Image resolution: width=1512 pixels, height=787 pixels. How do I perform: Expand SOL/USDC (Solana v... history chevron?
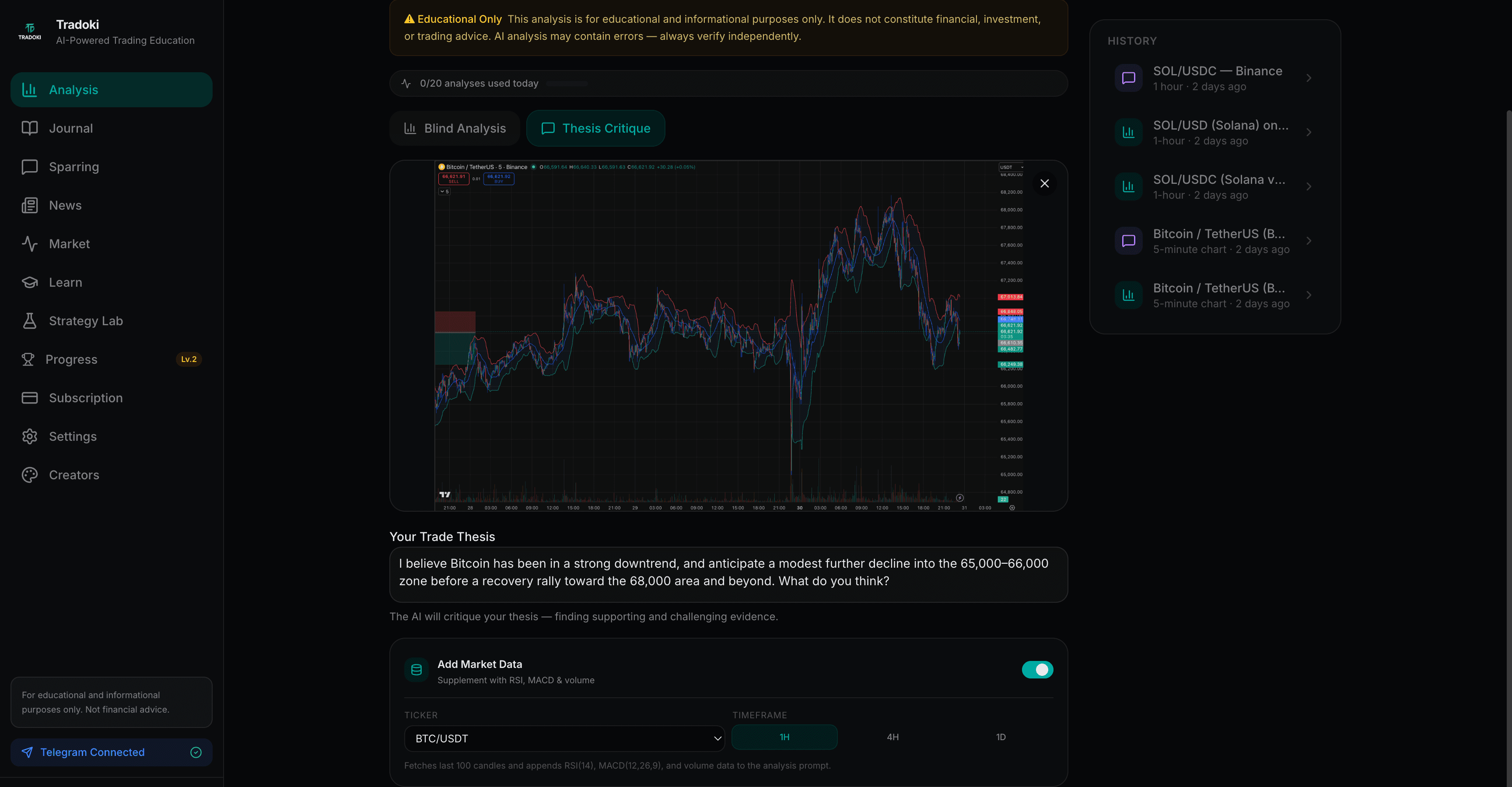pyautogui.click(x=1308, y=187)
